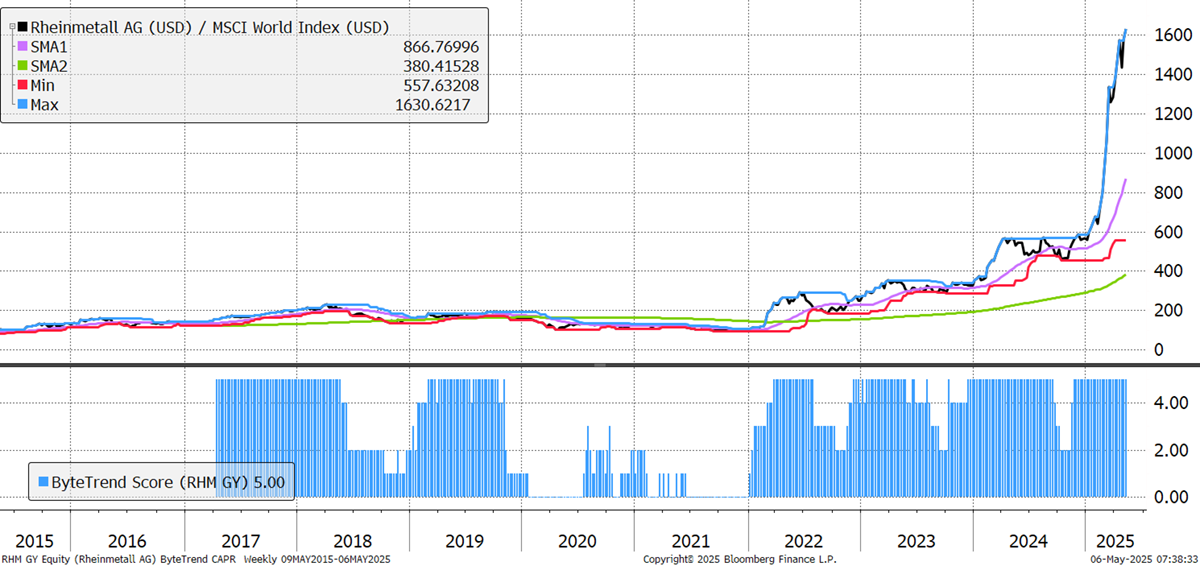Click the 2017 year label on time axis

point(241,541)
